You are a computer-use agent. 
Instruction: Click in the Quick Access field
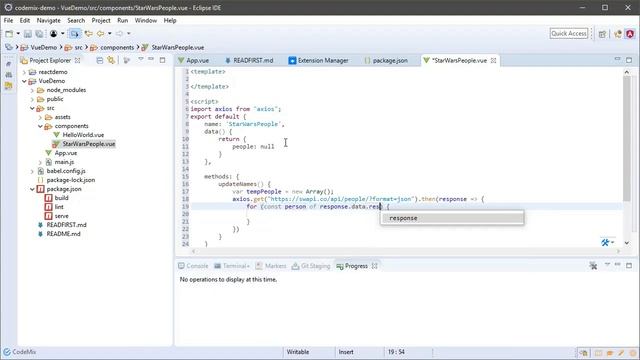point(569,33)
